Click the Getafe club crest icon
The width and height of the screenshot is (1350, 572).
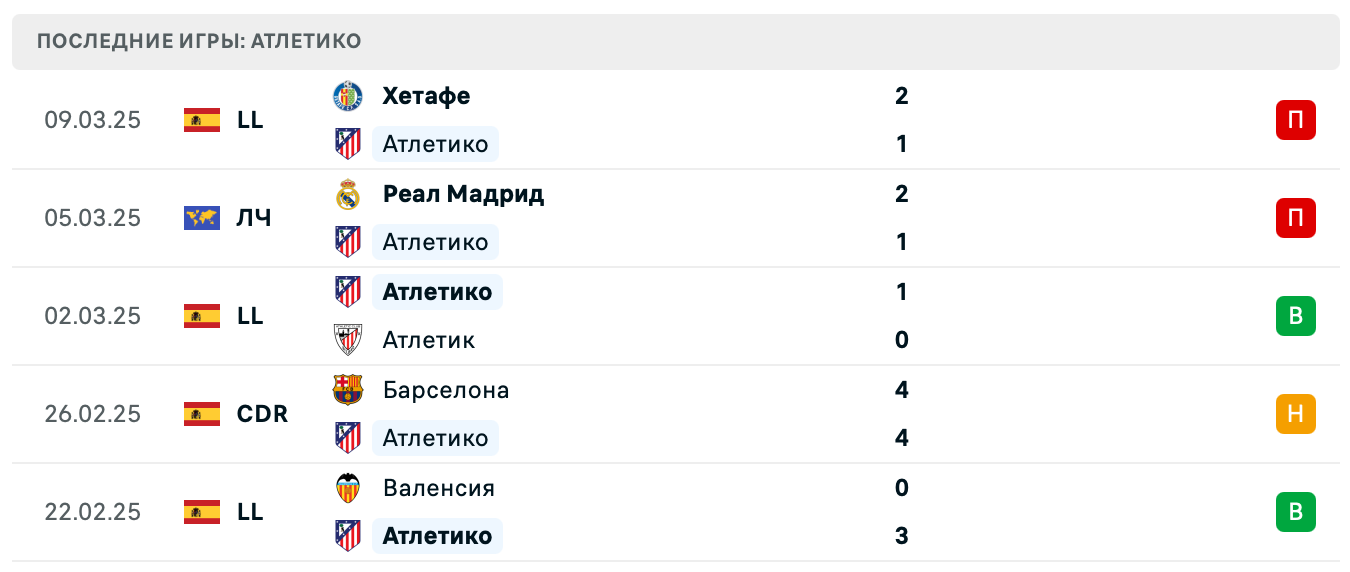pyautogui.click(x=347, y=96)
